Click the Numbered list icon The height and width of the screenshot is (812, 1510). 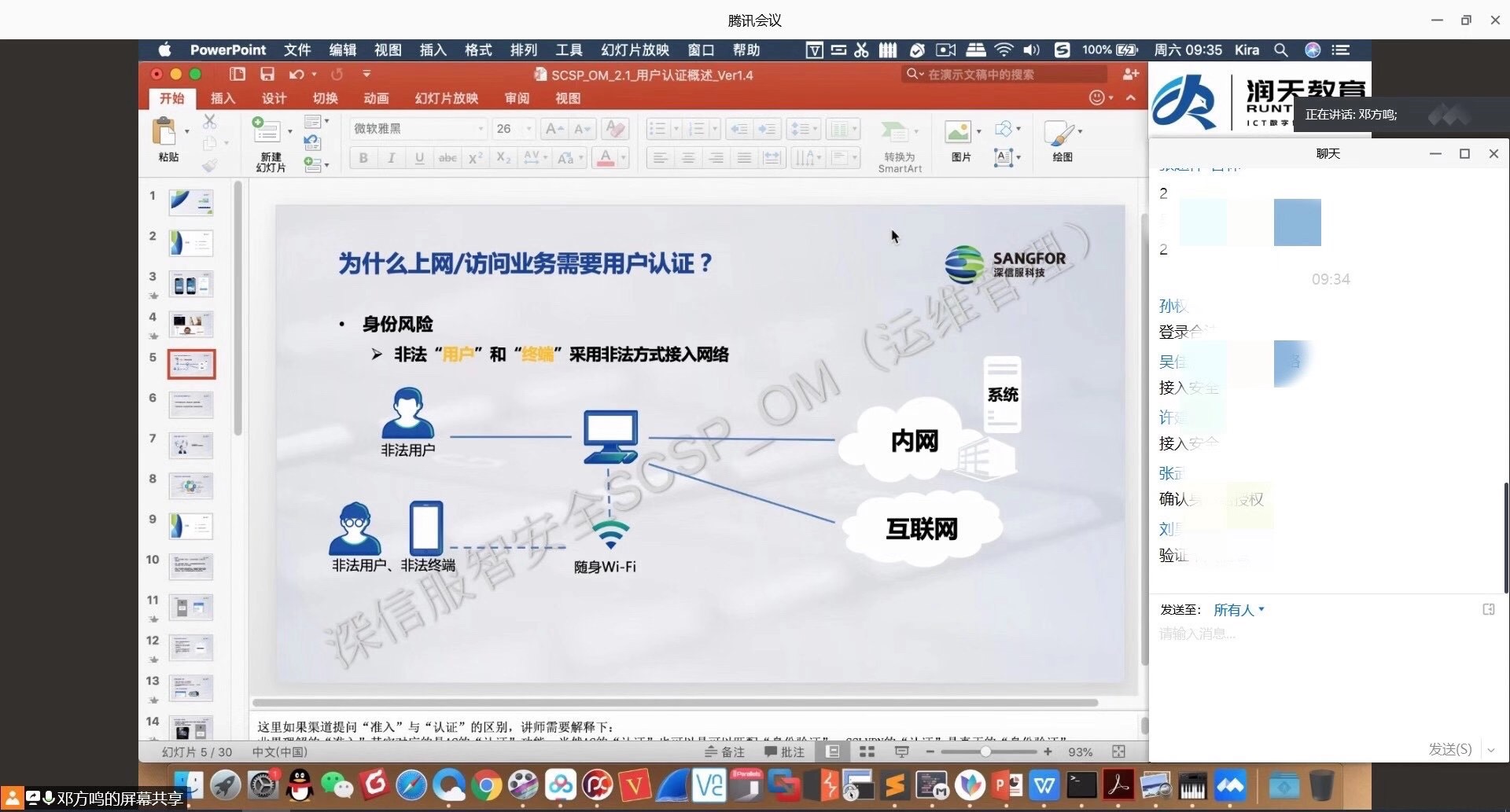(x=696, y=129)
